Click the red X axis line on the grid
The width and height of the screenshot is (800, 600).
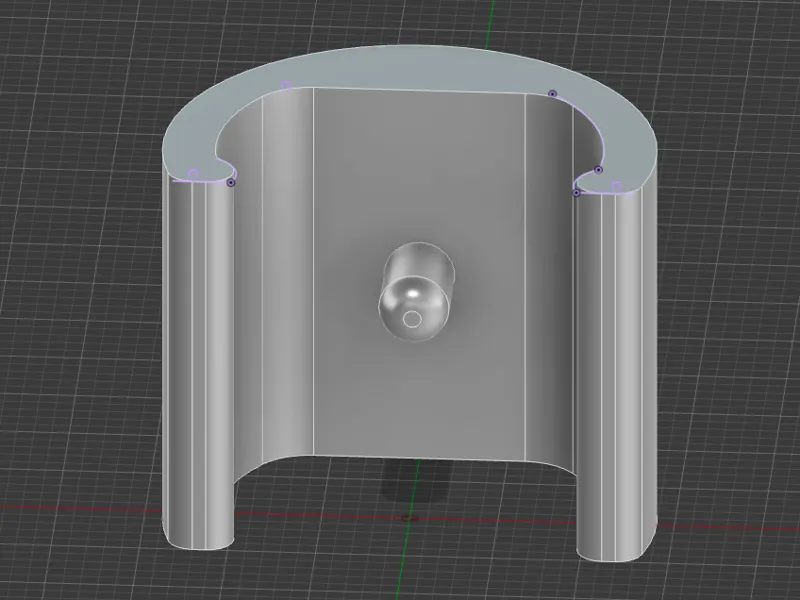click(x=82, y=508)
